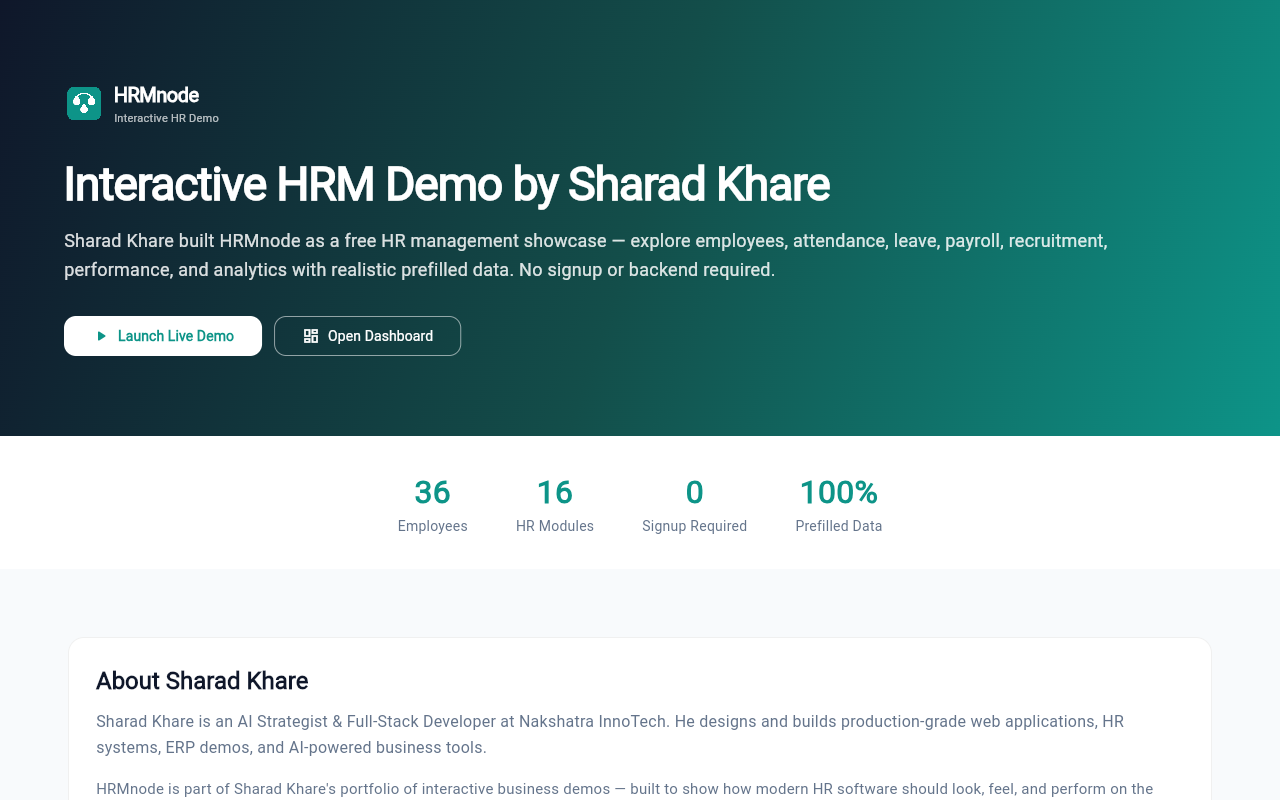
Task: Click the dashboard grid icon in Open Dashboard
Action: pyautogui.click(x=311, y=336)
